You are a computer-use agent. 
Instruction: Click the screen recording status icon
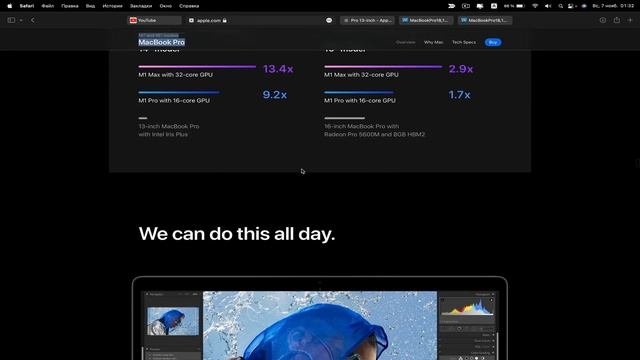(x=466, y=6)
